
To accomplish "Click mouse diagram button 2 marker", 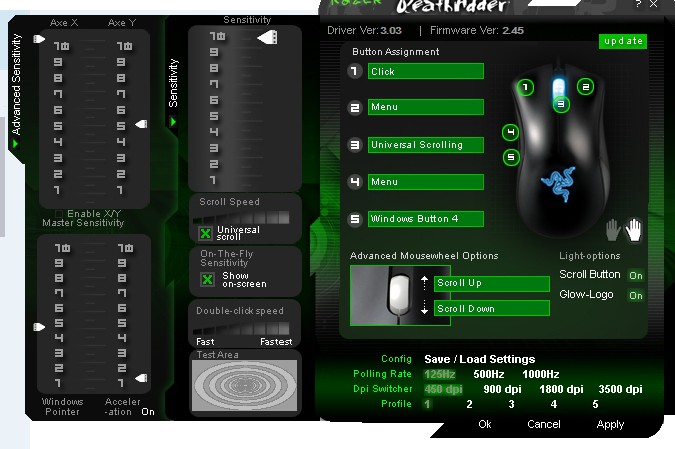I will click(x=585, y=87).
